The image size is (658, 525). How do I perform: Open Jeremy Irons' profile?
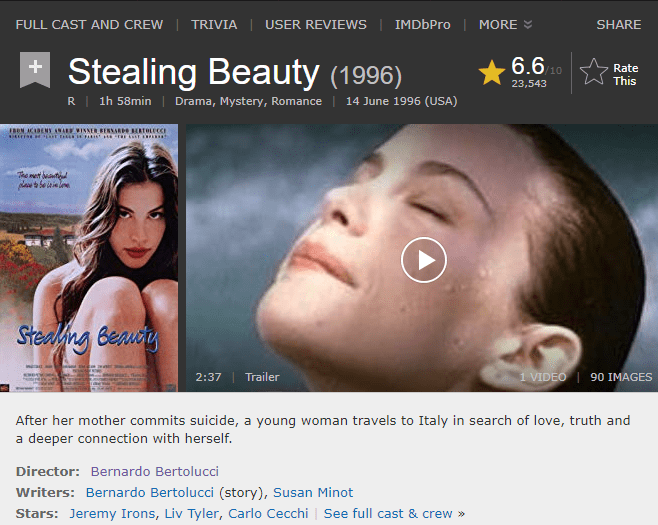[112, 513]
